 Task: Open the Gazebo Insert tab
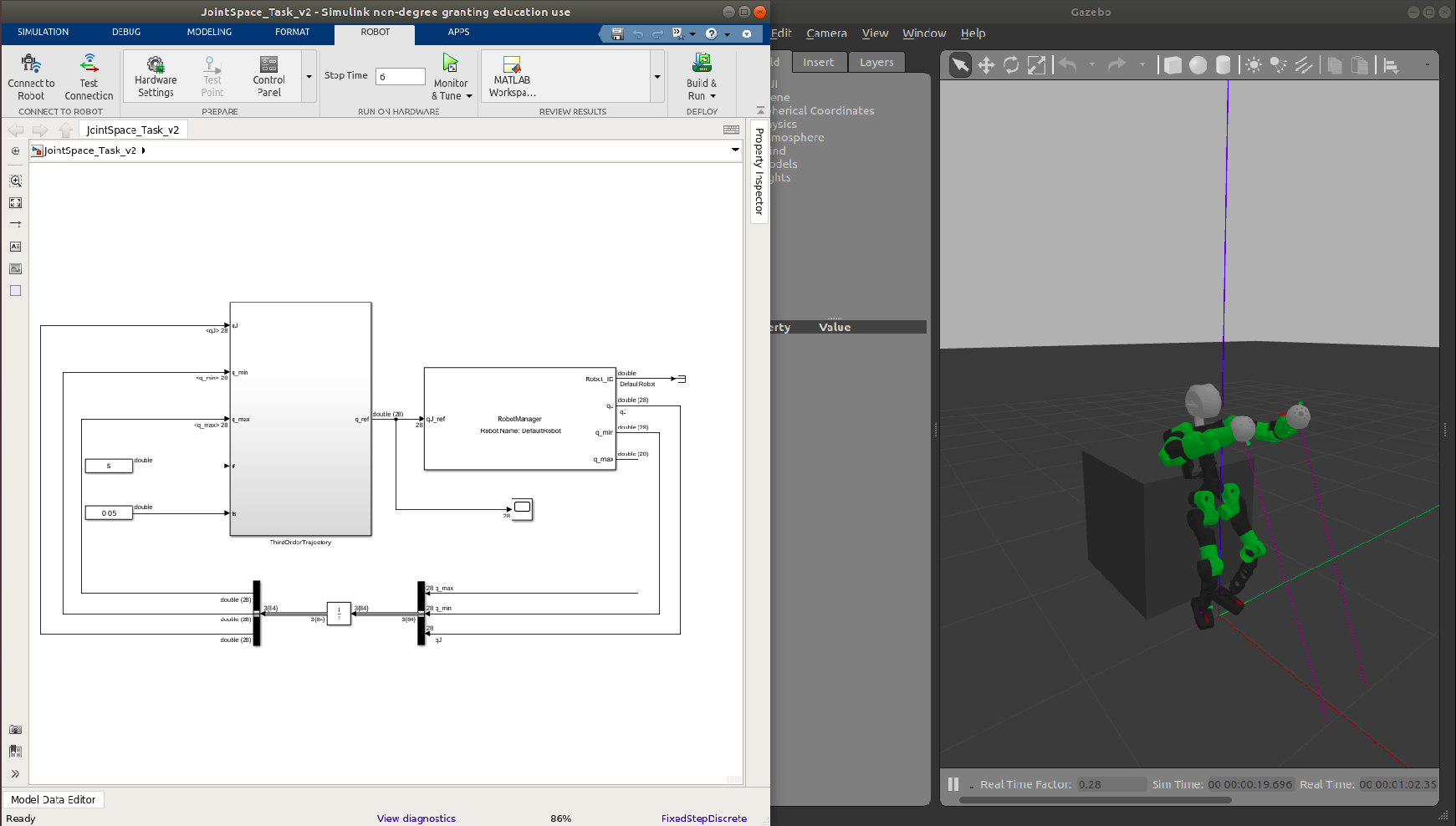[x=818, y=63]
